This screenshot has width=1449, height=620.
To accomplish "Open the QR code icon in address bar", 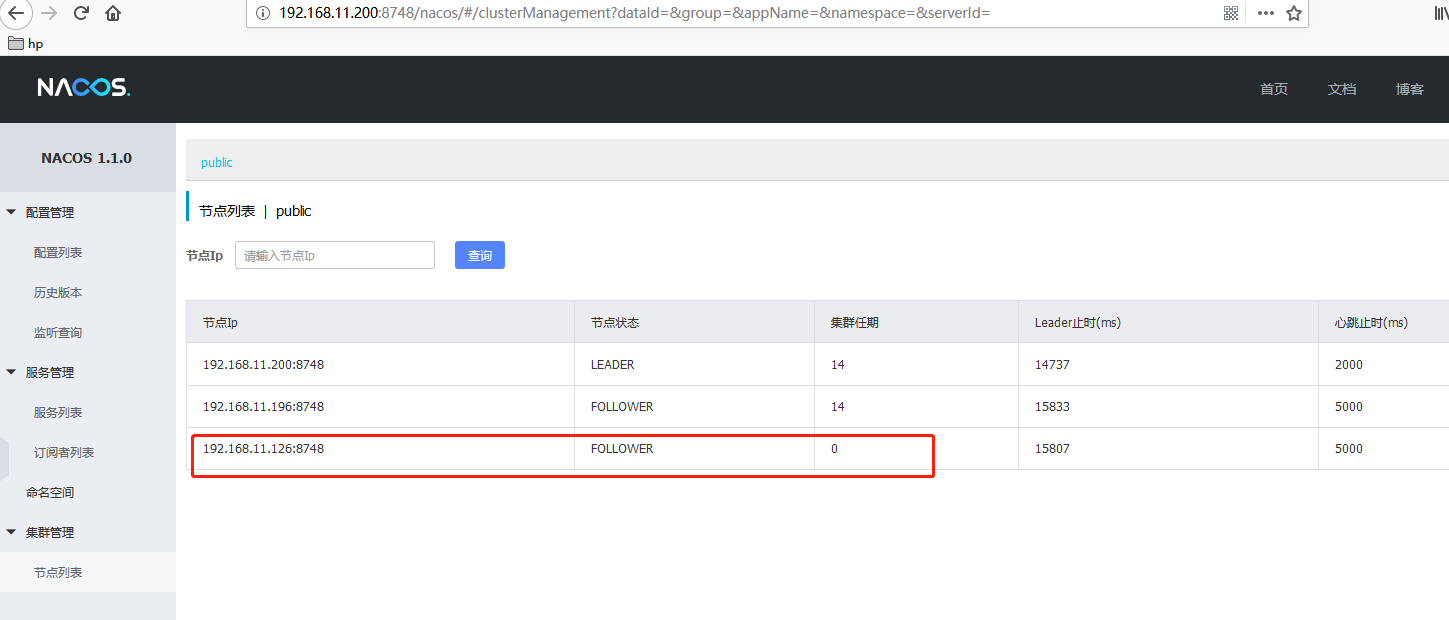I will [1231, 13].
